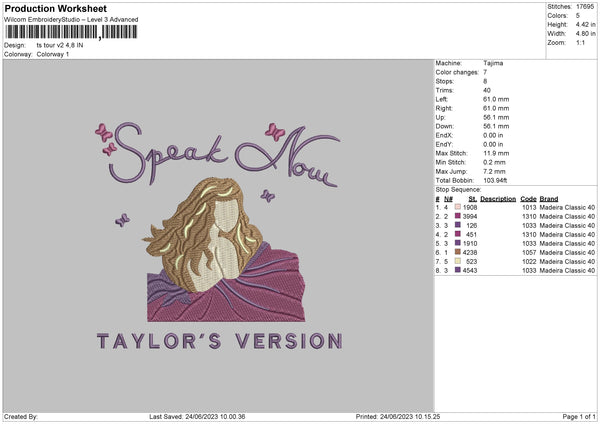Click the Min Stitch value '0.2 mm'
Screen dimensions: 600x424
494,162
